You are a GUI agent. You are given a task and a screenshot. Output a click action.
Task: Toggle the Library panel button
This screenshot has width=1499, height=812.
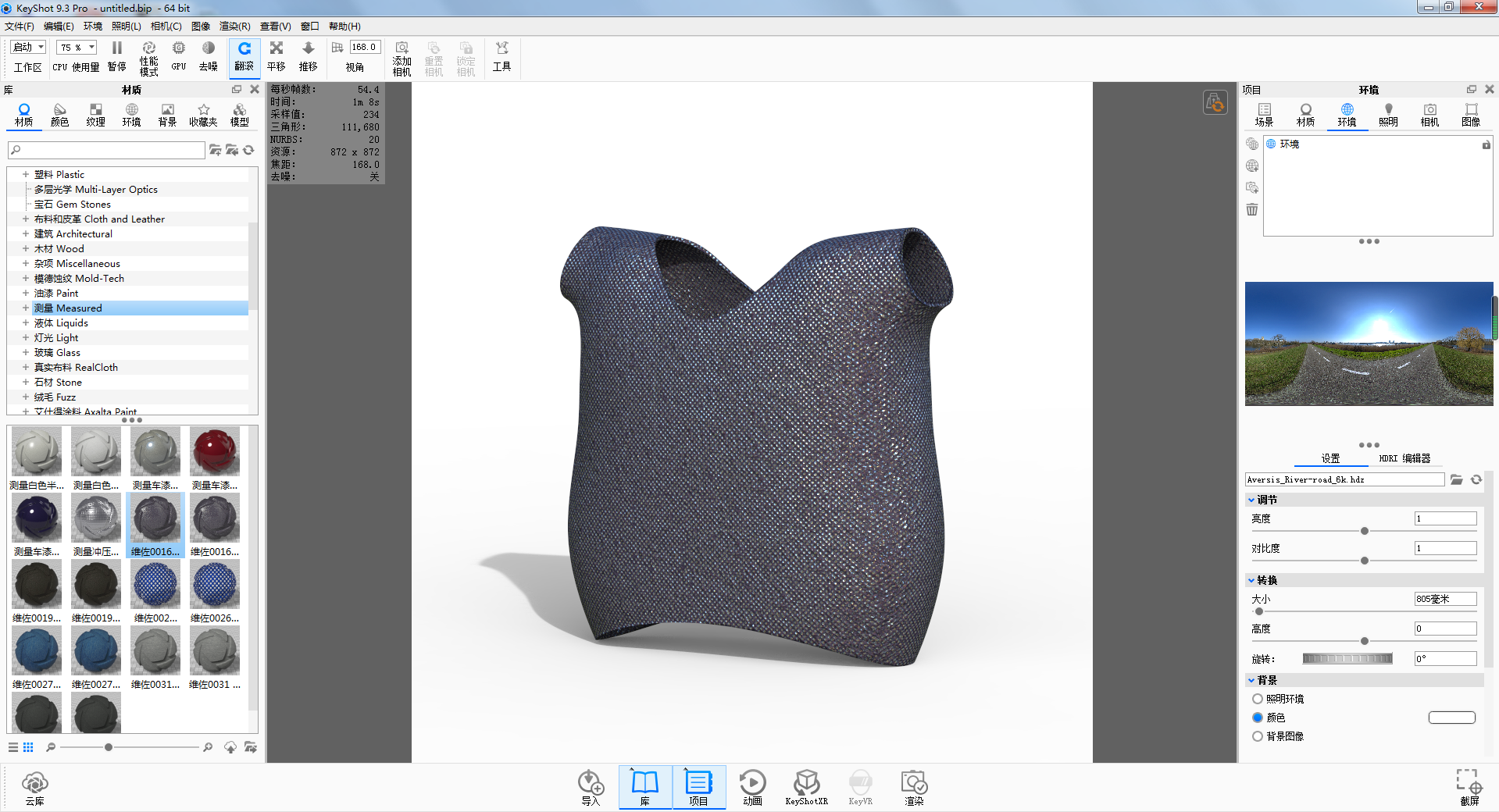click(645, 787)
